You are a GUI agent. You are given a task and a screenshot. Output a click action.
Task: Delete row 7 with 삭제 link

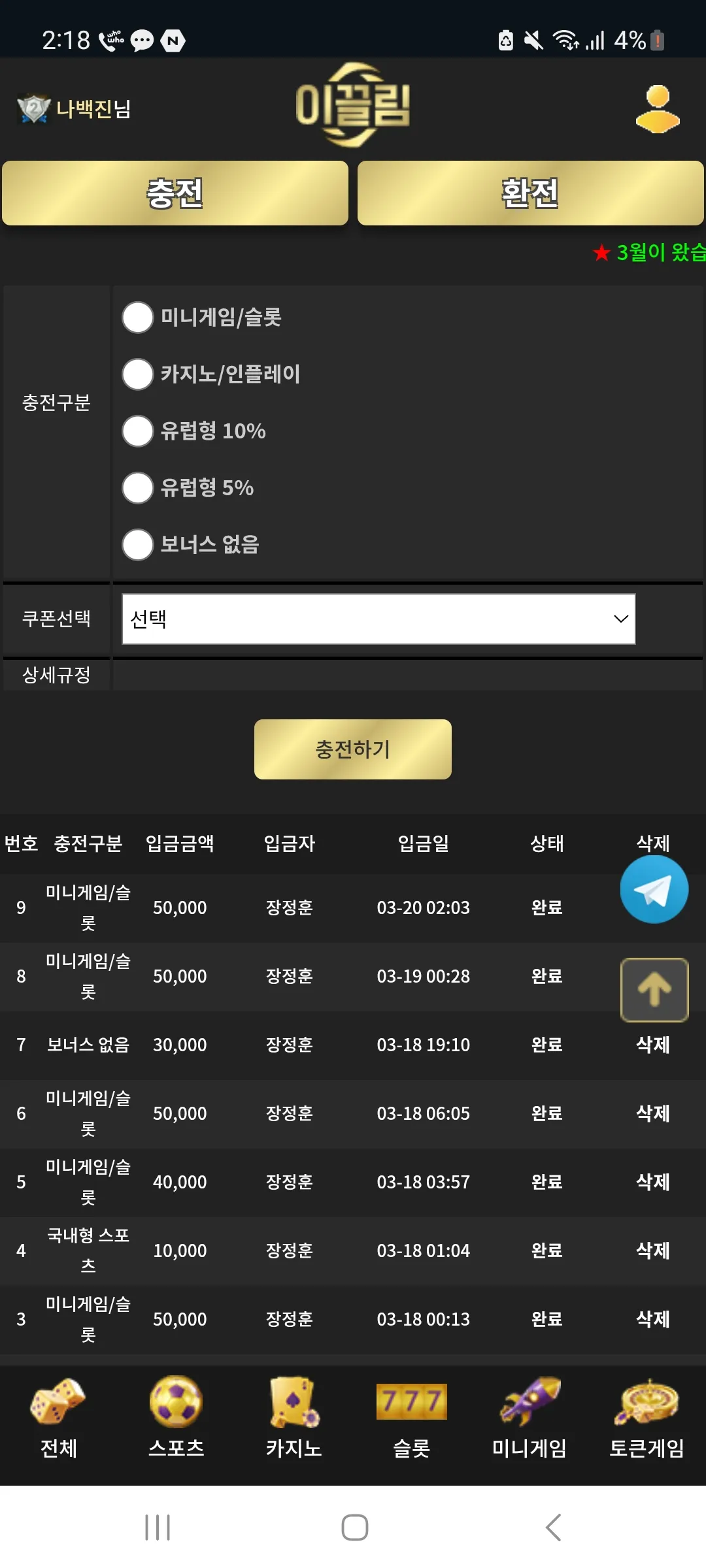point(653,1045)
